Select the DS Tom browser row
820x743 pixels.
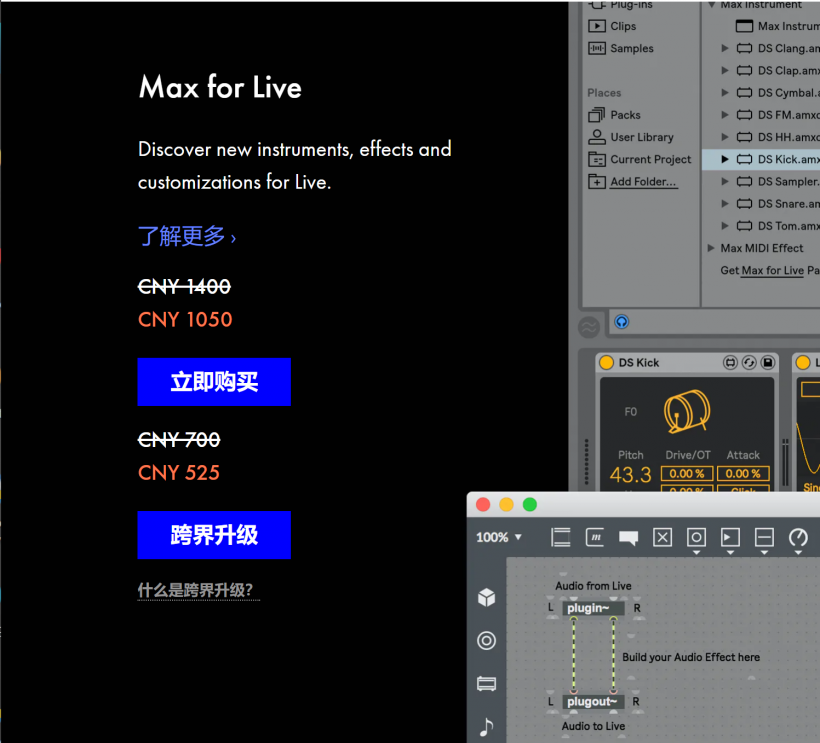(761, 226)
